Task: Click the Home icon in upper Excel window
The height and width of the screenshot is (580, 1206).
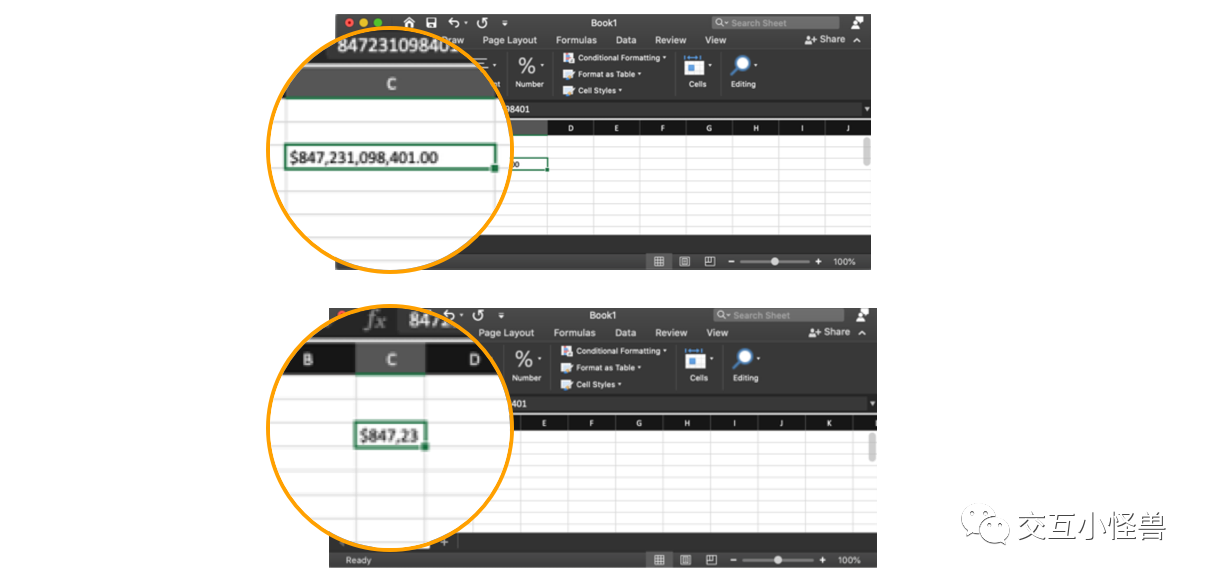Action: pos(409,22)
